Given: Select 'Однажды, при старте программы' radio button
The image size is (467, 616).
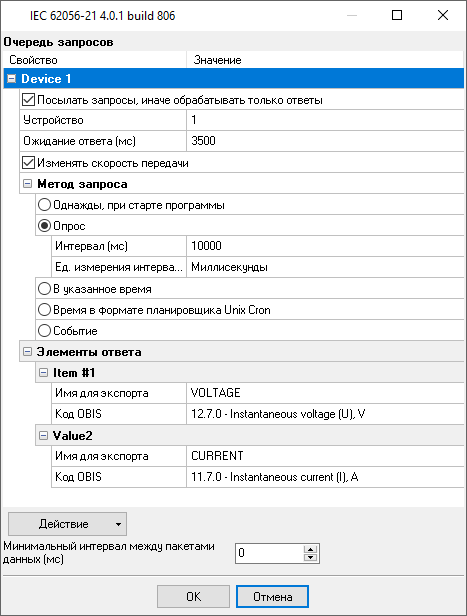Looking at the screenshot, I should point(44,205).
